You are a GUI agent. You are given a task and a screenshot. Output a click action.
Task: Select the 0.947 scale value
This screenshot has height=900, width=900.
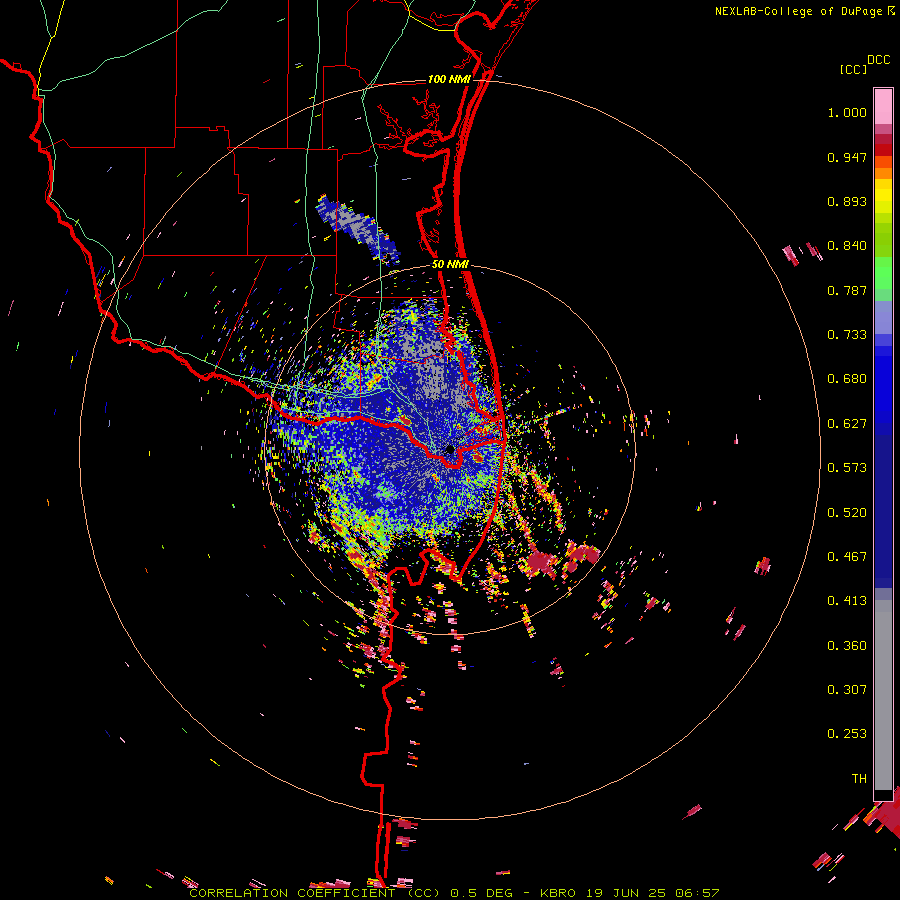847,157
